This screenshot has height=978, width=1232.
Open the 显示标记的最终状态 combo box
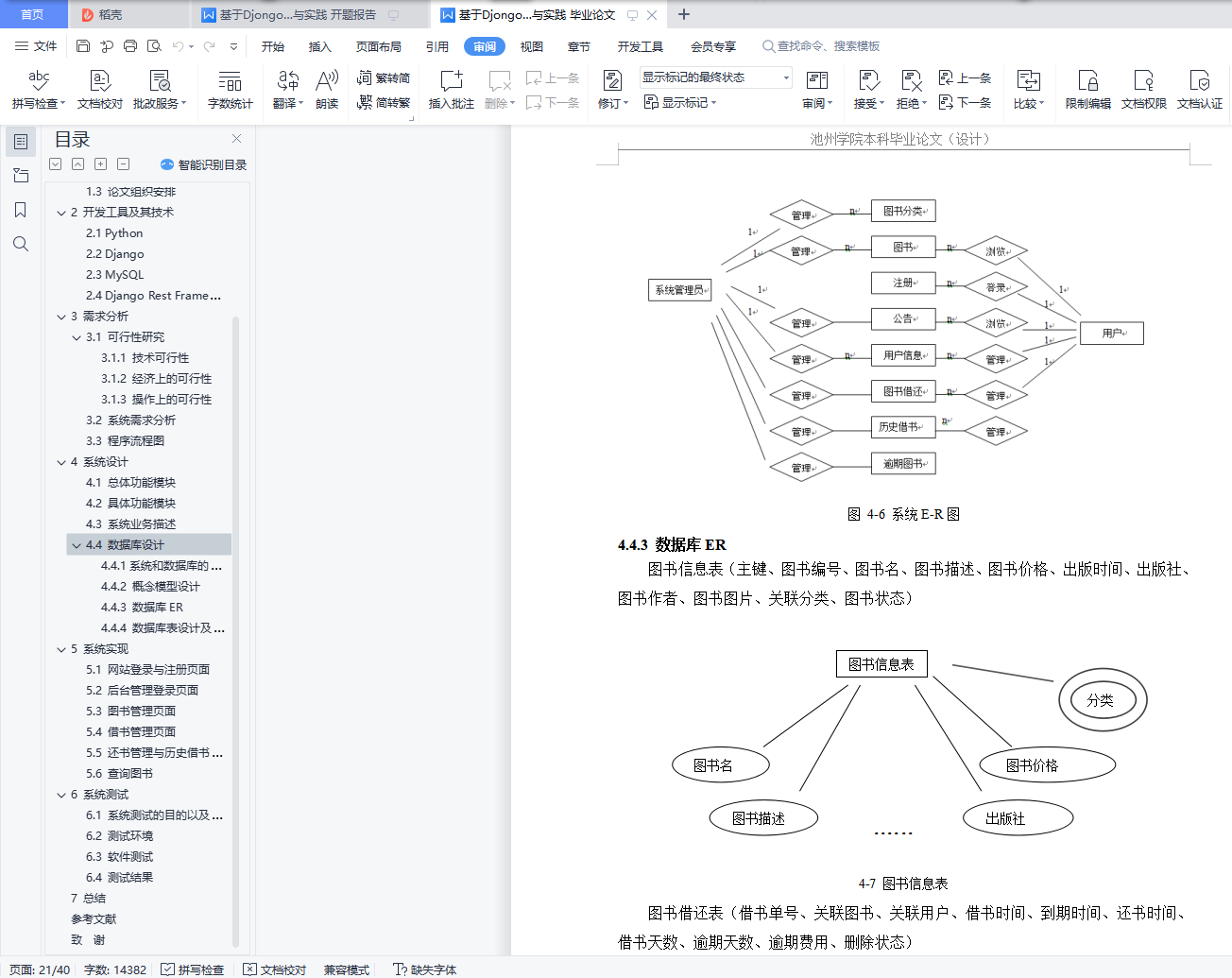coord(715,77)
